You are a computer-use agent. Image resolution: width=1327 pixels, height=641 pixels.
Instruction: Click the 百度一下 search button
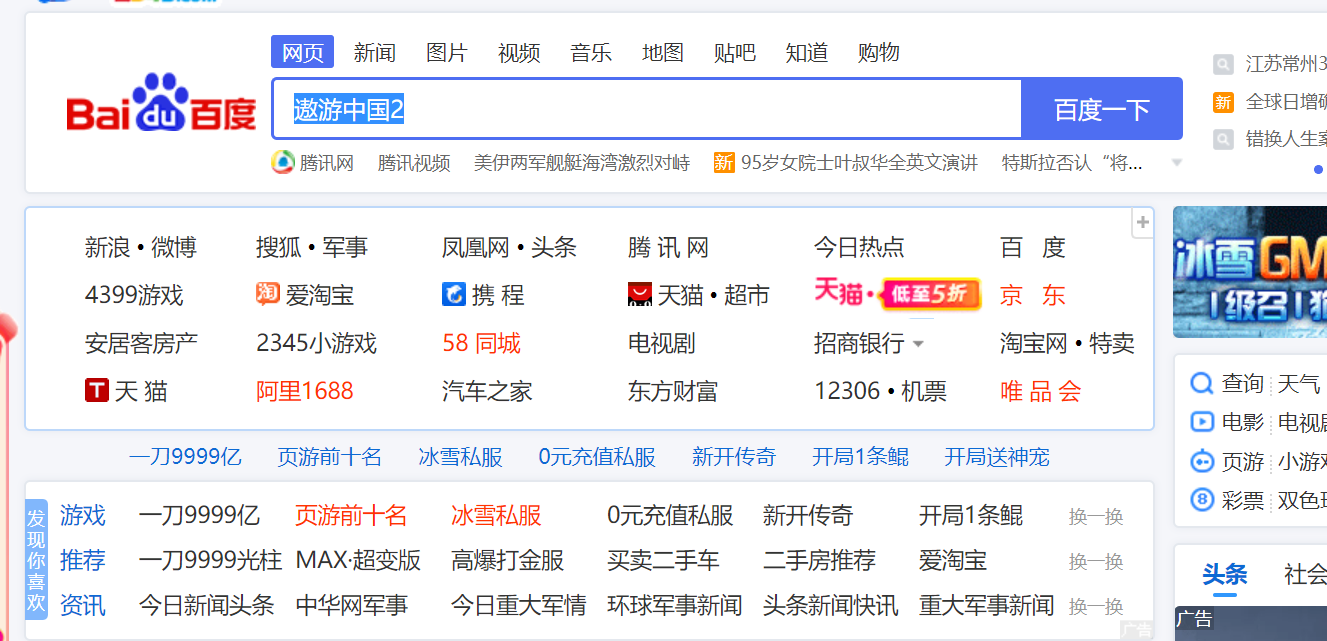(1102, 109)
